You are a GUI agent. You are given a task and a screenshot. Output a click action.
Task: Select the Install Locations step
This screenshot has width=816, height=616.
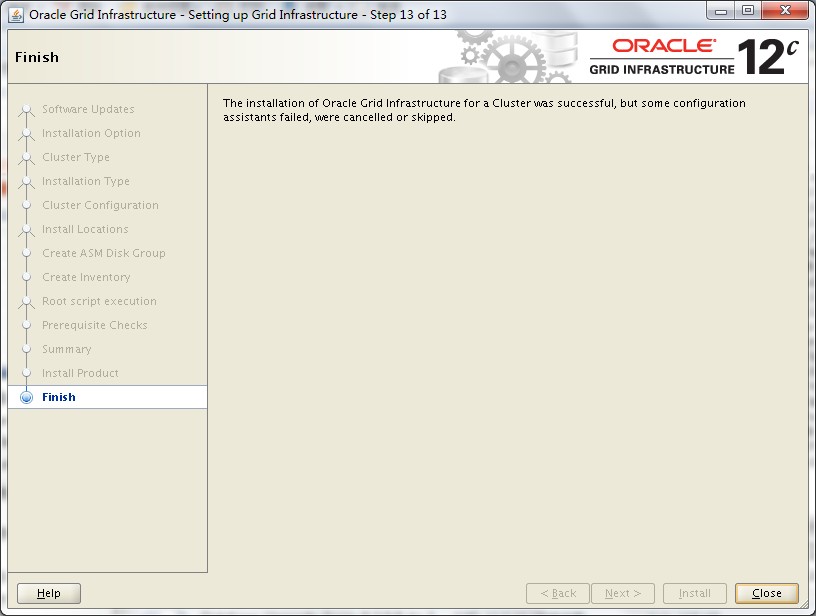(x=85, y=229)
